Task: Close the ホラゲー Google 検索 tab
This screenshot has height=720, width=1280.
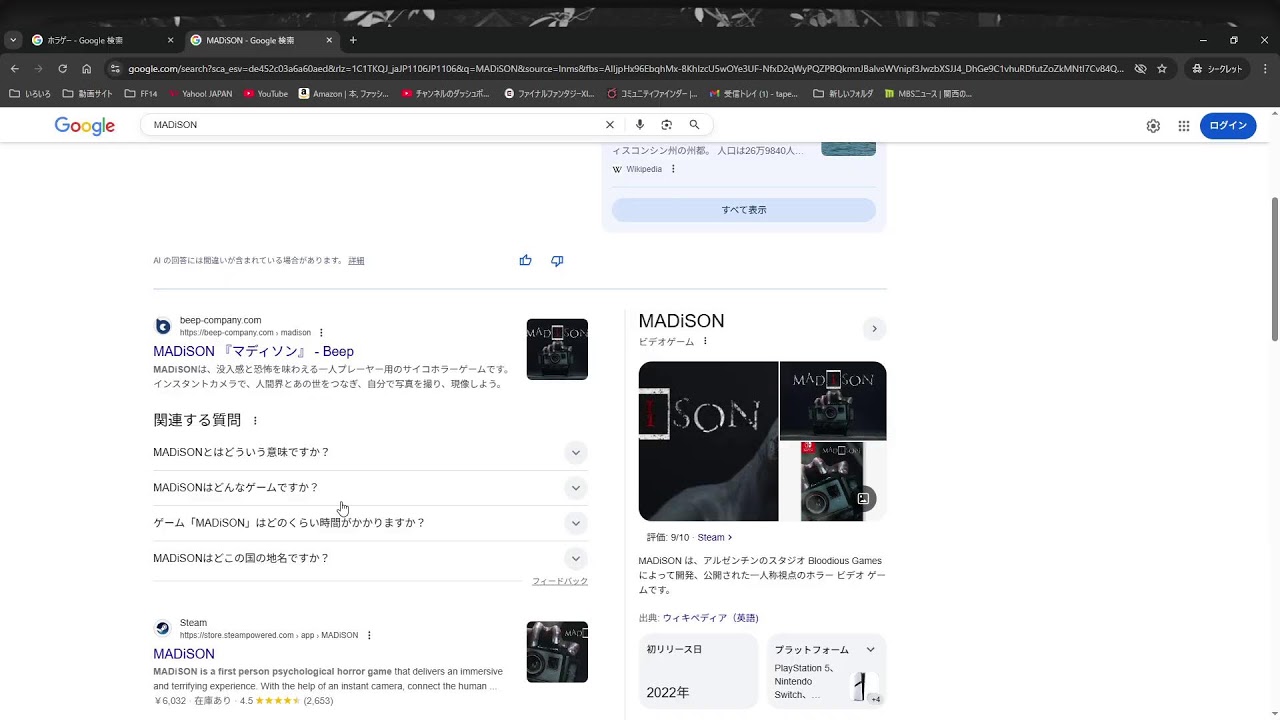Action: pyautogui.click(x=170, y=40)
